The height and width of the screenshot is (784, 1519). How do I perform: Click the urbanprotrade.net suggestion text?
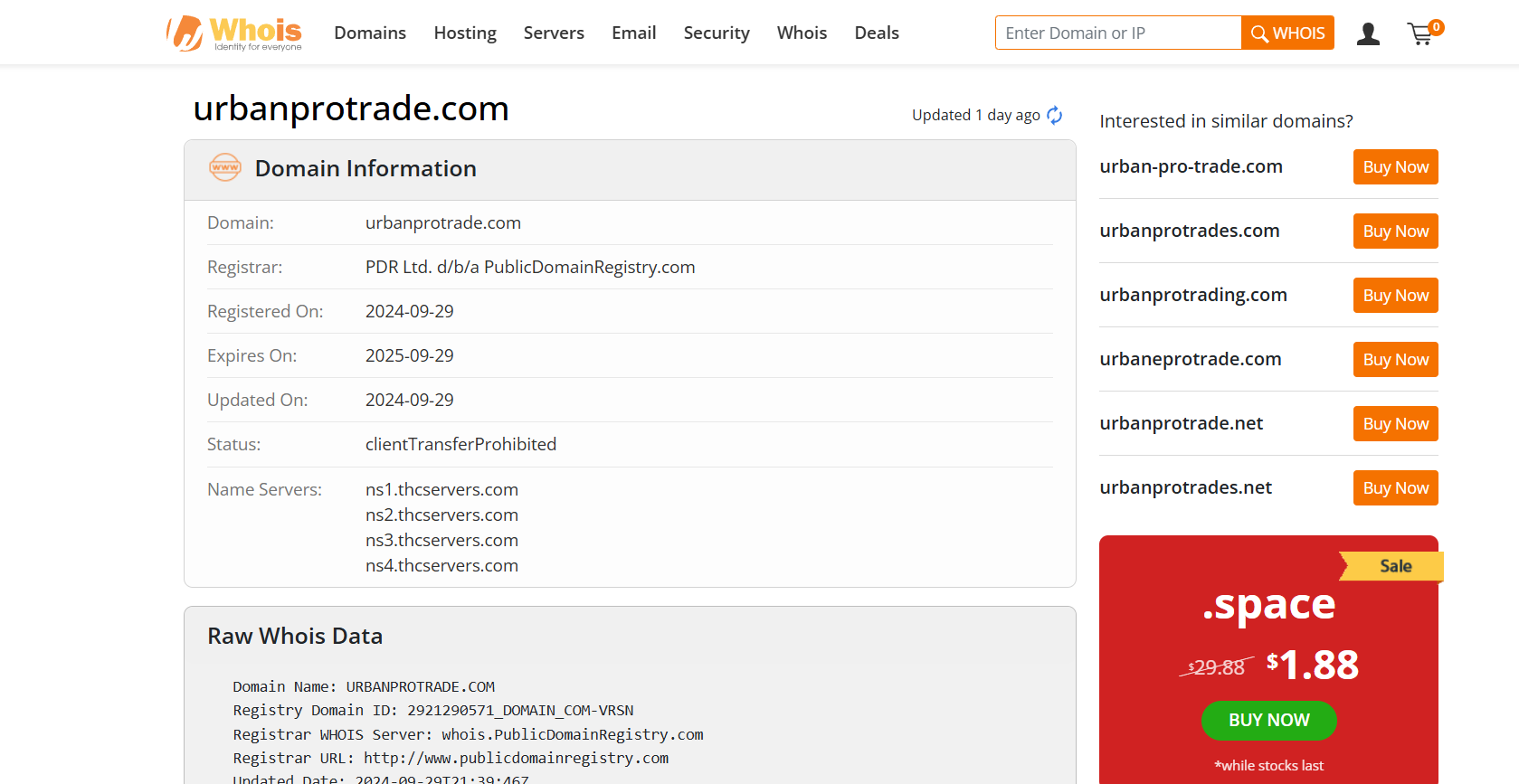pyautogui.click(x=1181, y=423)
